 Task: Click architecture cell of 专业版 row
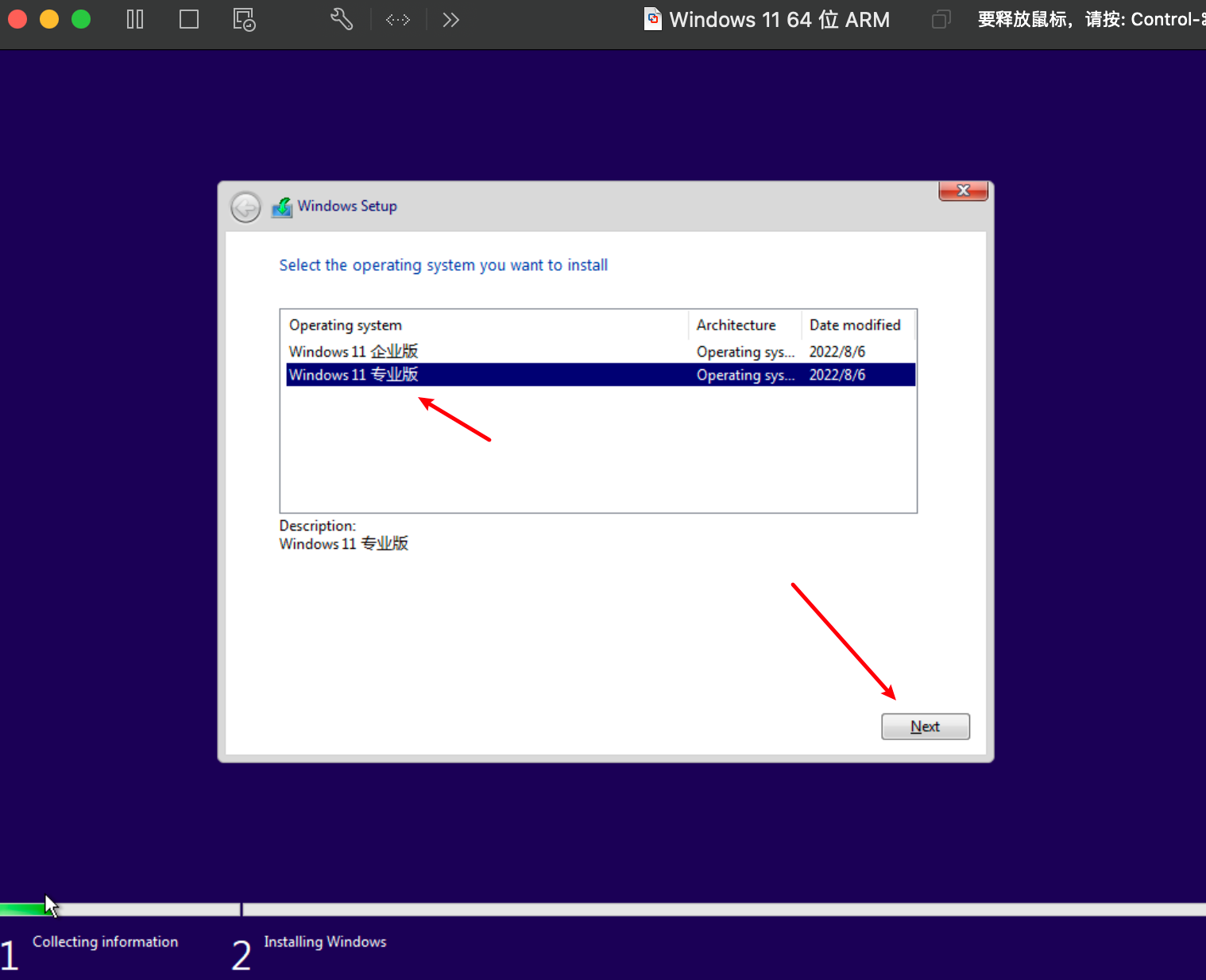tap(745, 375)
